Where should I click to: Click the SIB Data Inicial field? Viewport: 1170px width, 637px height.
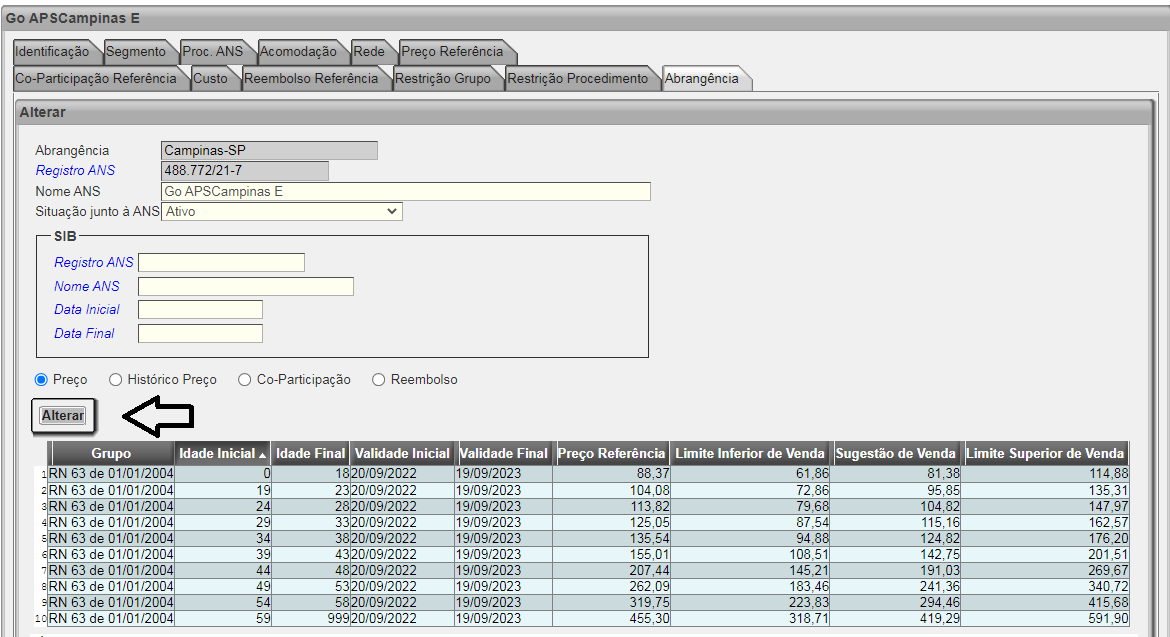pyautogui.click(x=200, y=310)
